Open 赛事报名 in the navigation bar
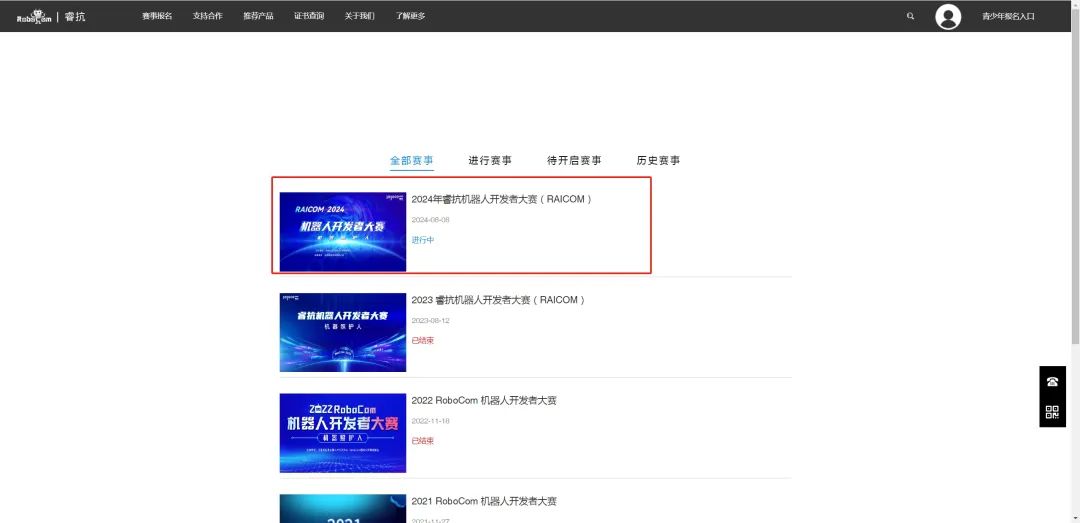The height and width of the screenshot is (523, 1080). point(157,16)
